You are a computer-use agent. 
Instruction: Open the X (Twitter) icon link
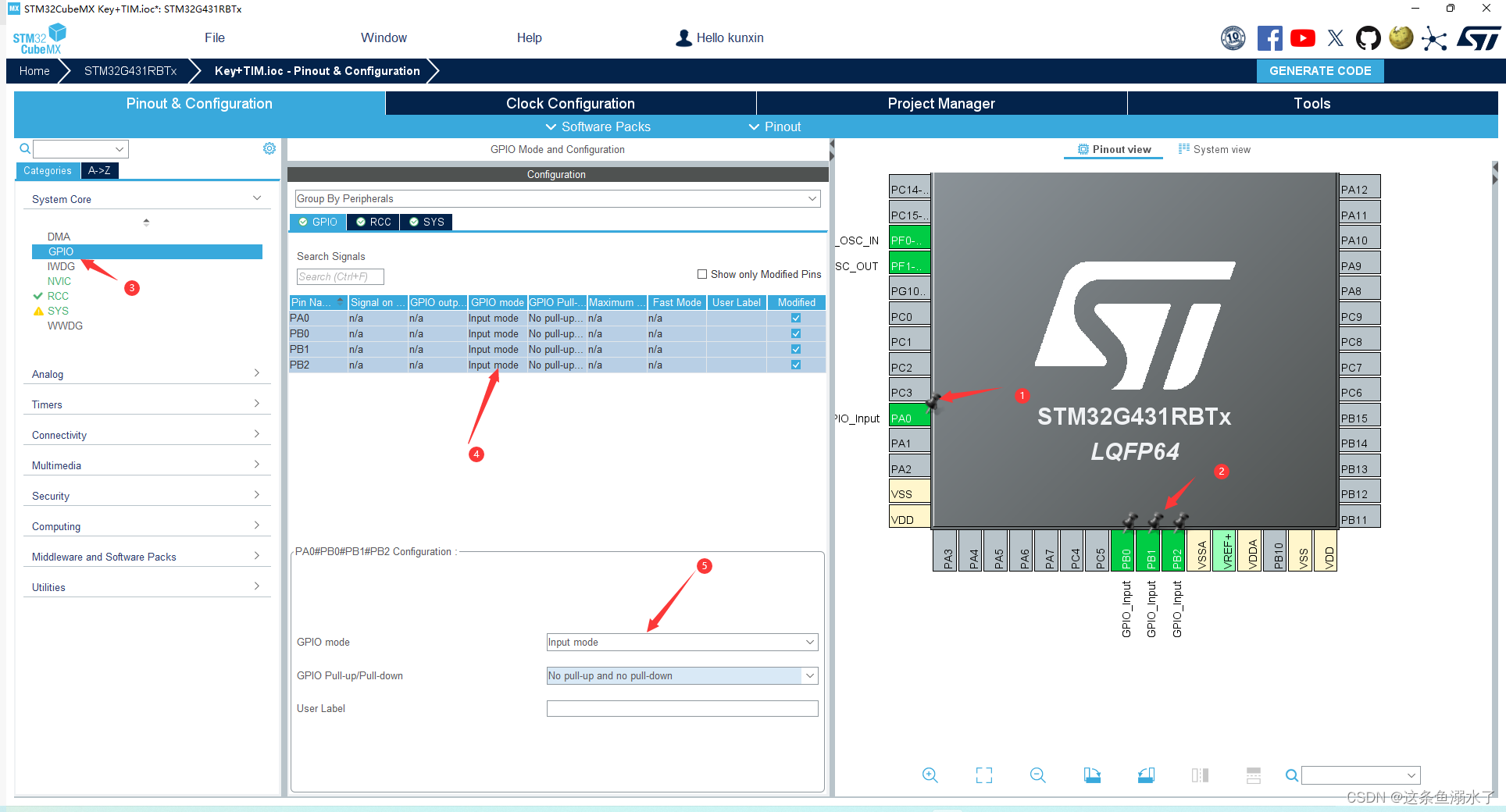1336,37
